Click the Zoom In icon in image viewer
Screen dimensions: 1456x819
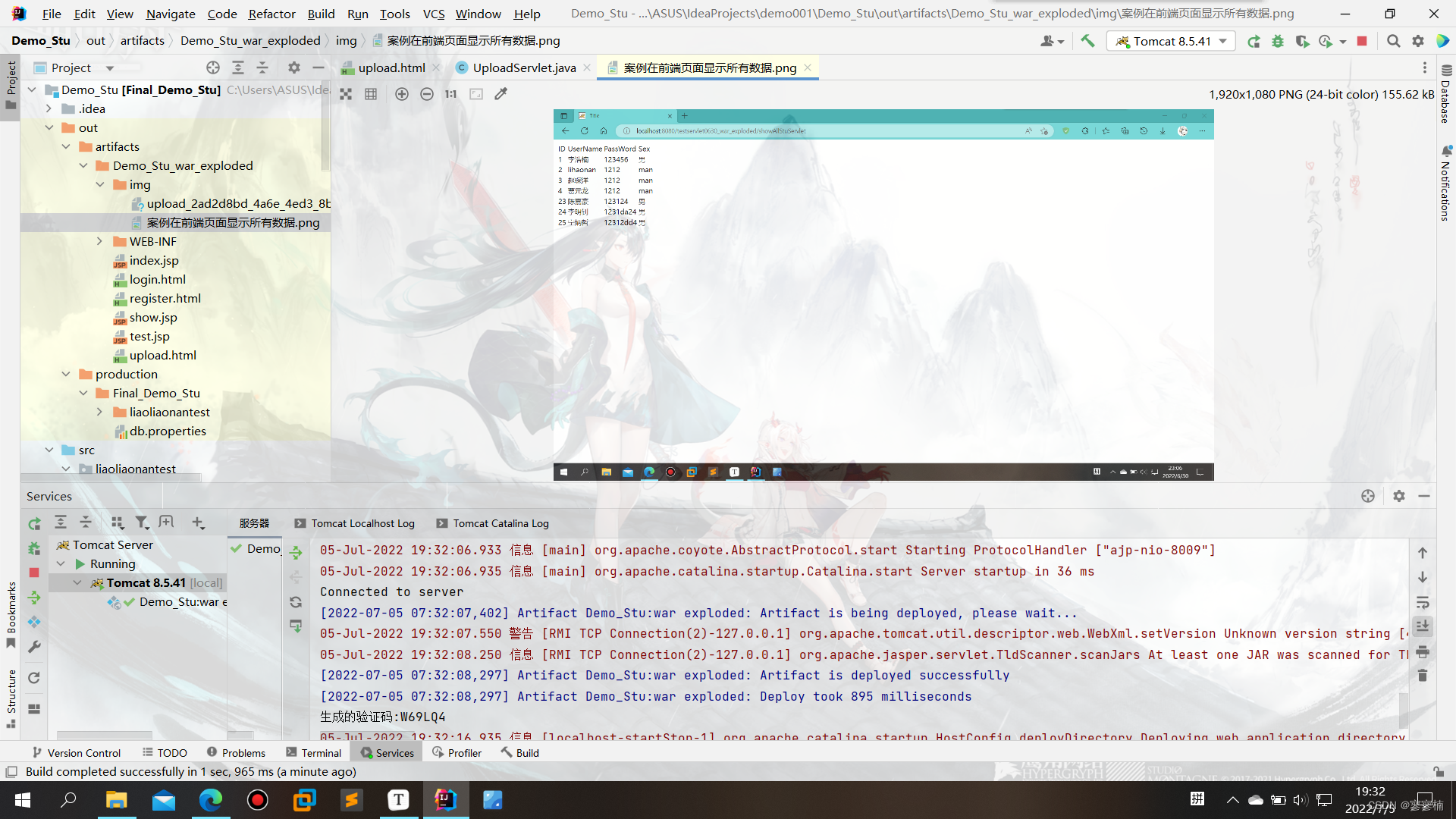click(x=402, y=94)
